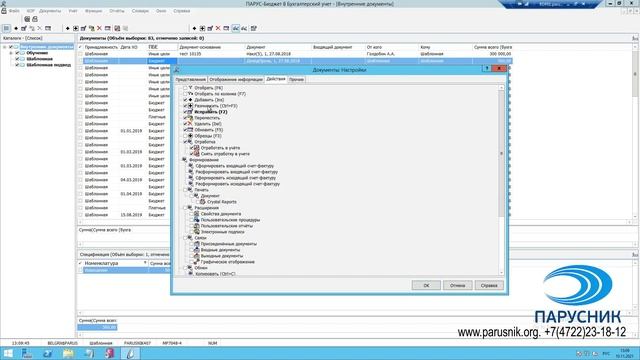This screenshot has width=640, height=360.
Task: Click the Отмена button
Action: pos(458,285)
